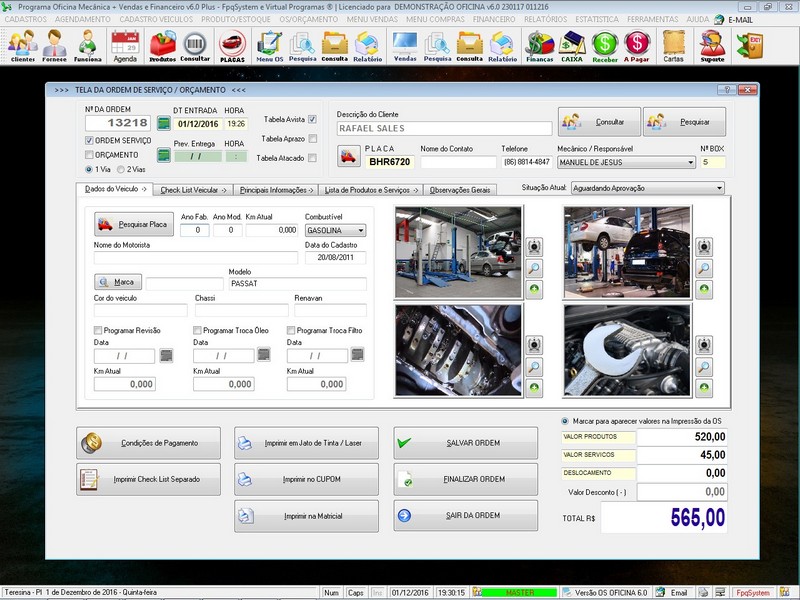The width and height of the screenshot is (800, 600).
Task: Click the Finanças toolbar icon
Action: 540,44
